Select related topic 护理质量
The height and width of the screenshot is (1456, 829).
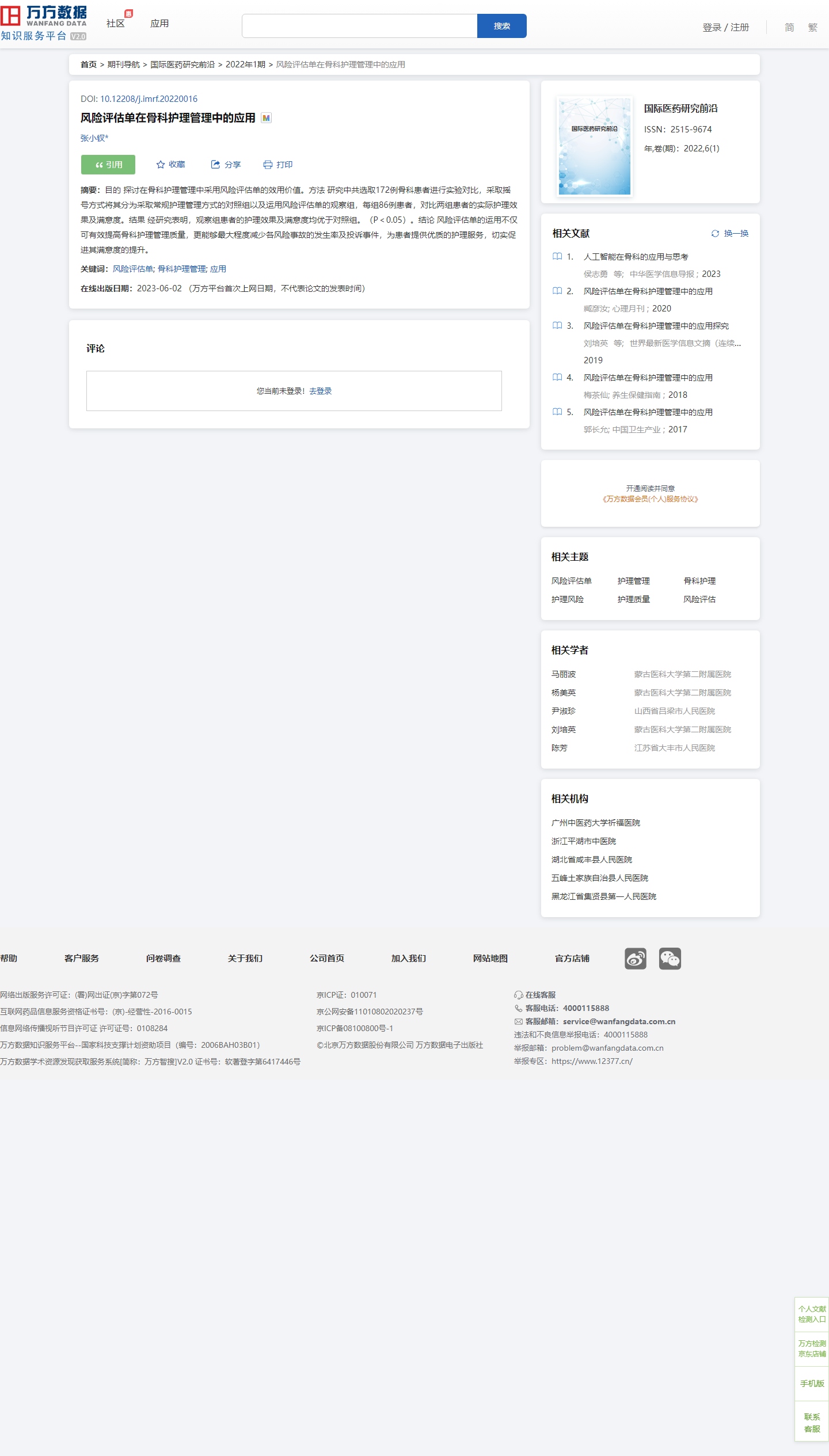(x=634, y=599)
